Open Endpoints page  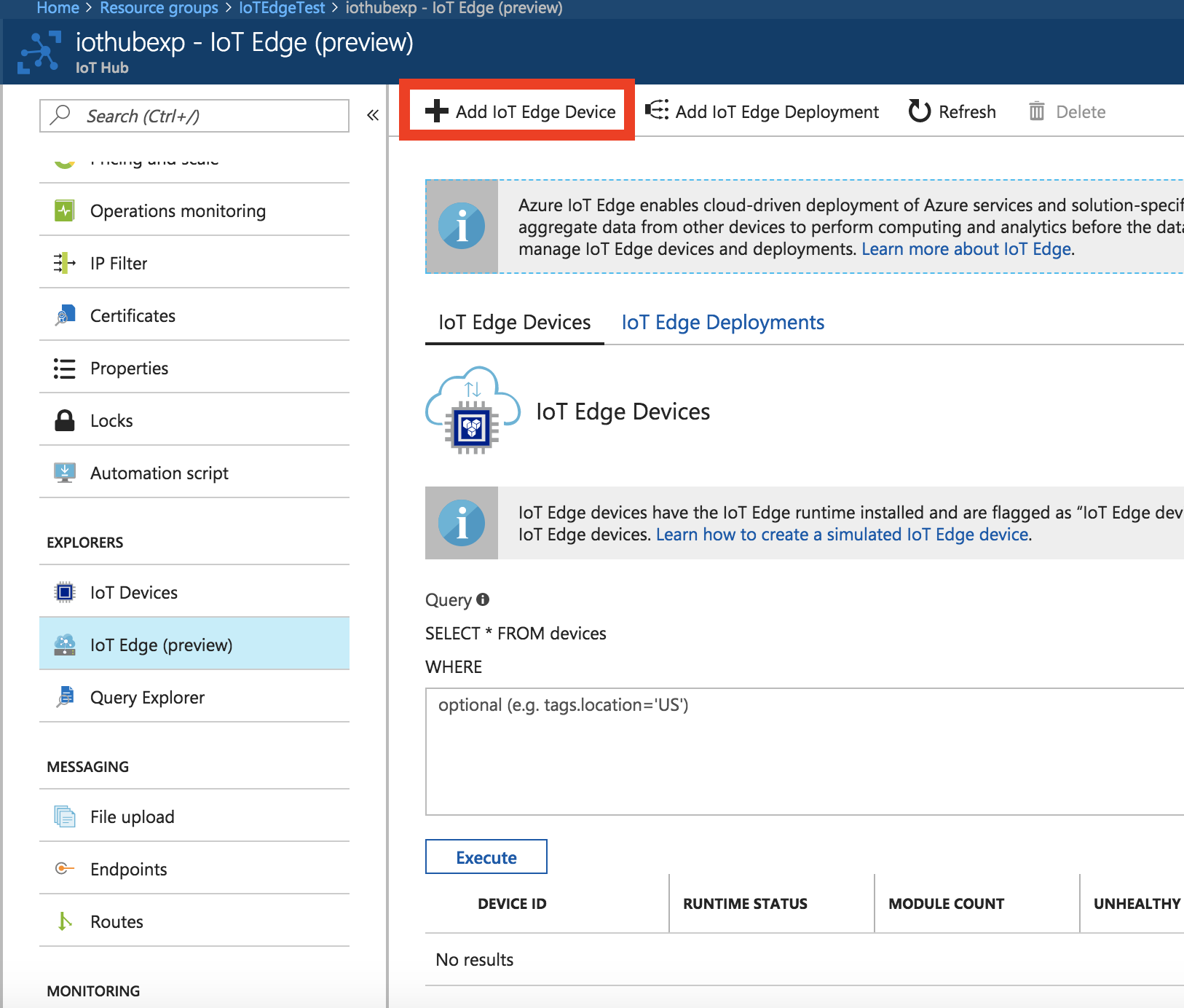point(194,869)
